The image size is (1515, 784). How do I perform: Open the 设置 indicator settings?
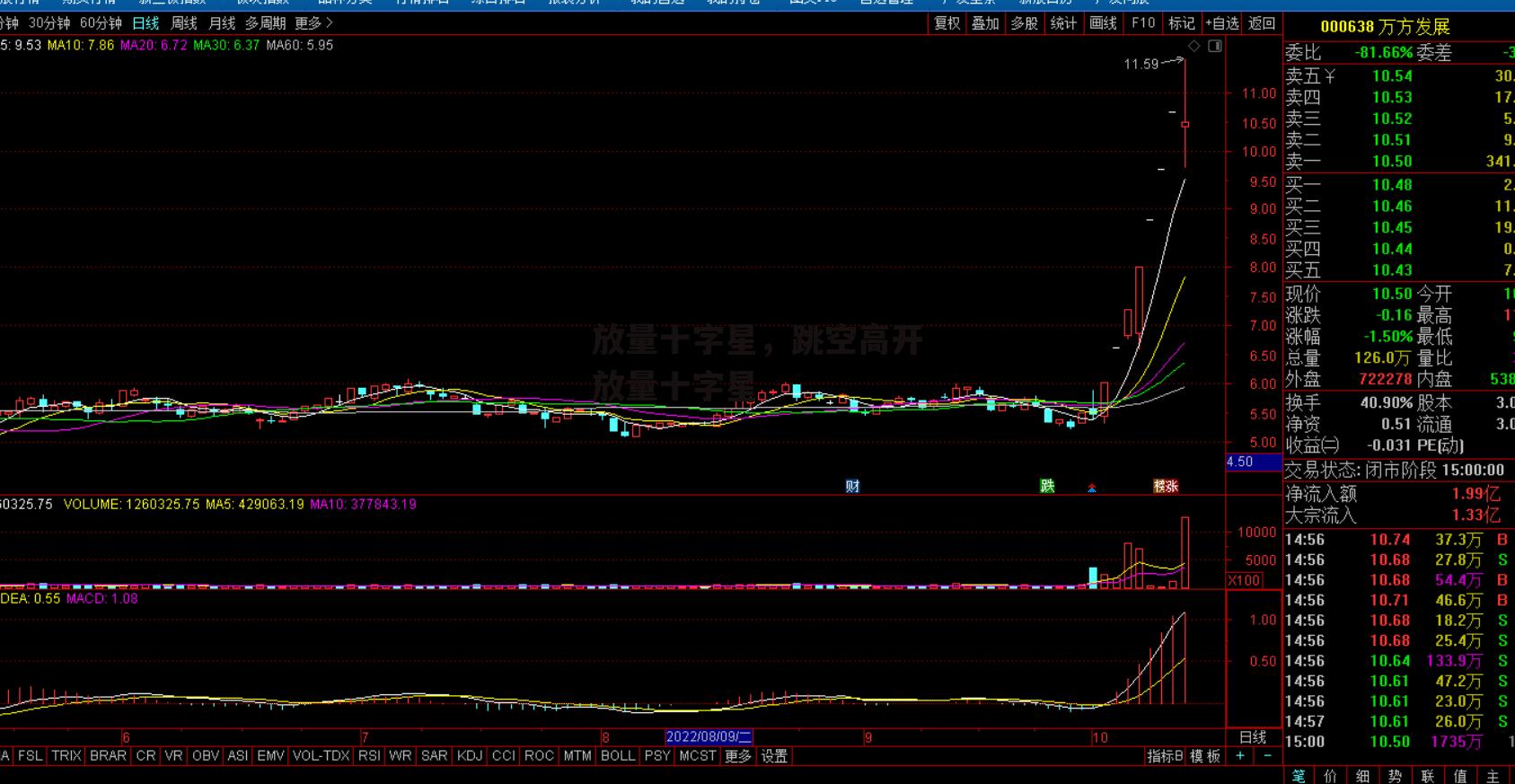774,756
